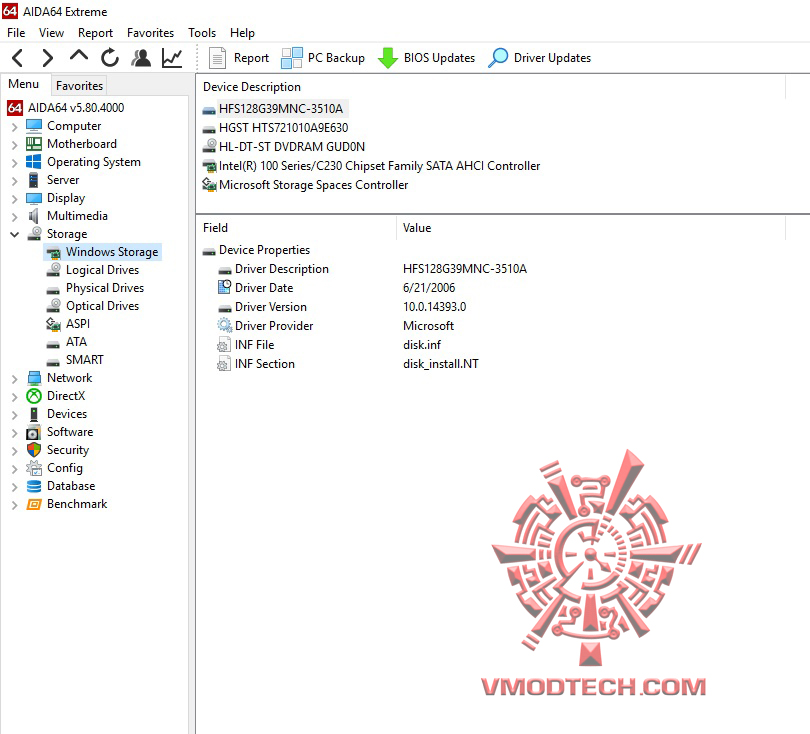Select SMART under Storage

pos(84,360)
